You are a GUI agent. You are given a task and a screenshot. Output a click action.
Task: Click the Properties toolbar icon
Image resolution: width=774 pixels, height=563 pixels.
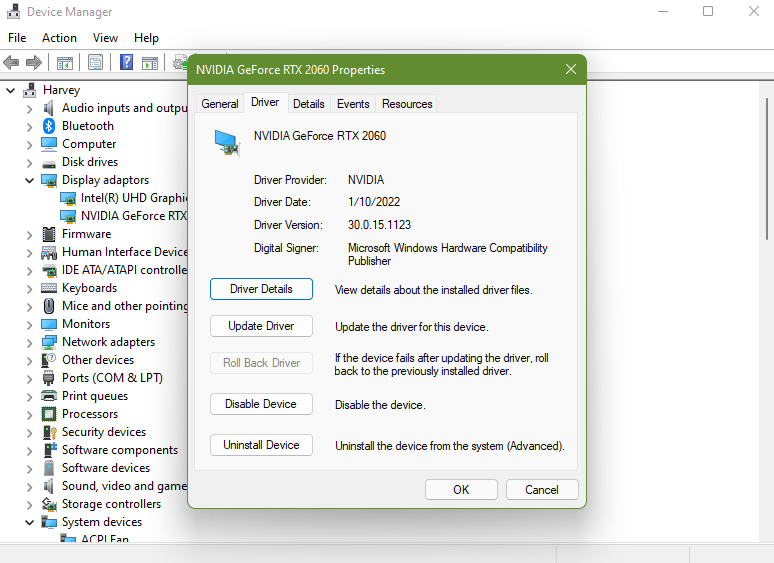tap(95, 63)
